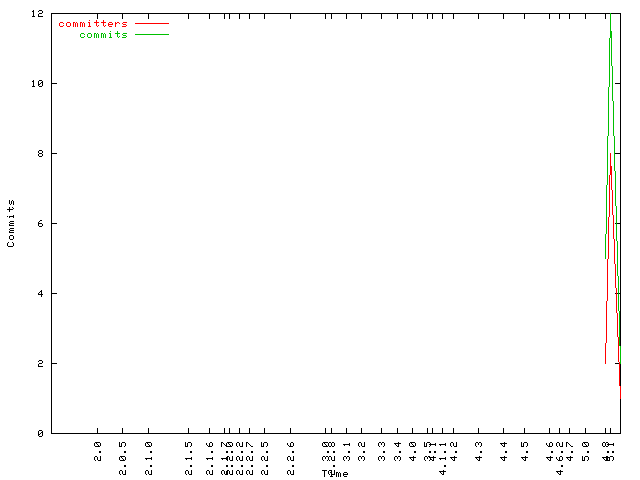This screenshot has height=480, width=640.
Task: Click the vertical Commits axis title
Action: [11, 223]
